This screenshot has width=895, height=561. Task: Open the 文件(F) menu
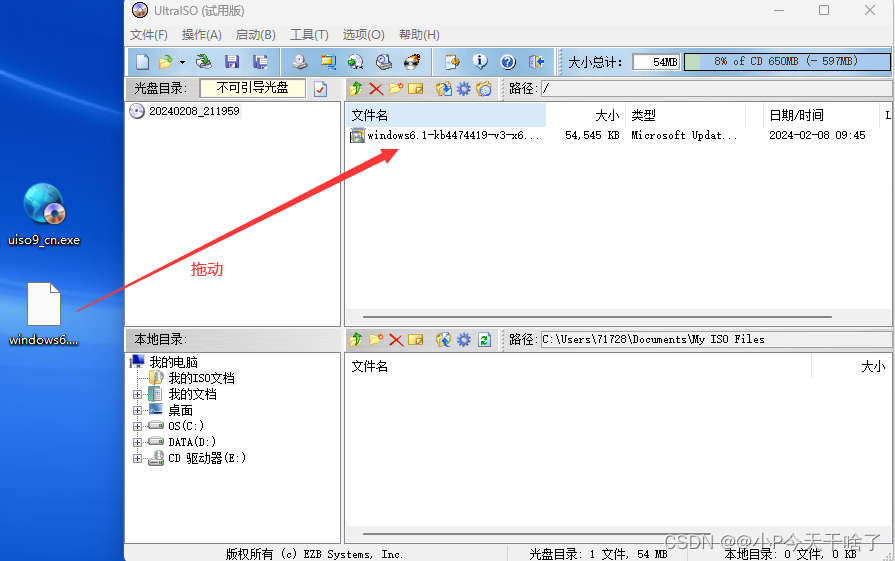149,35
